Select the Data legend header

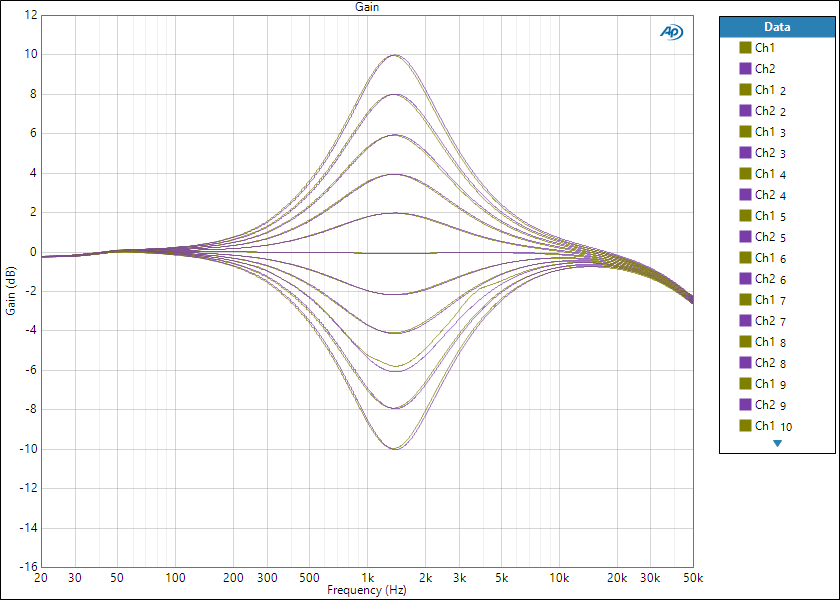(x=777, y=27)
